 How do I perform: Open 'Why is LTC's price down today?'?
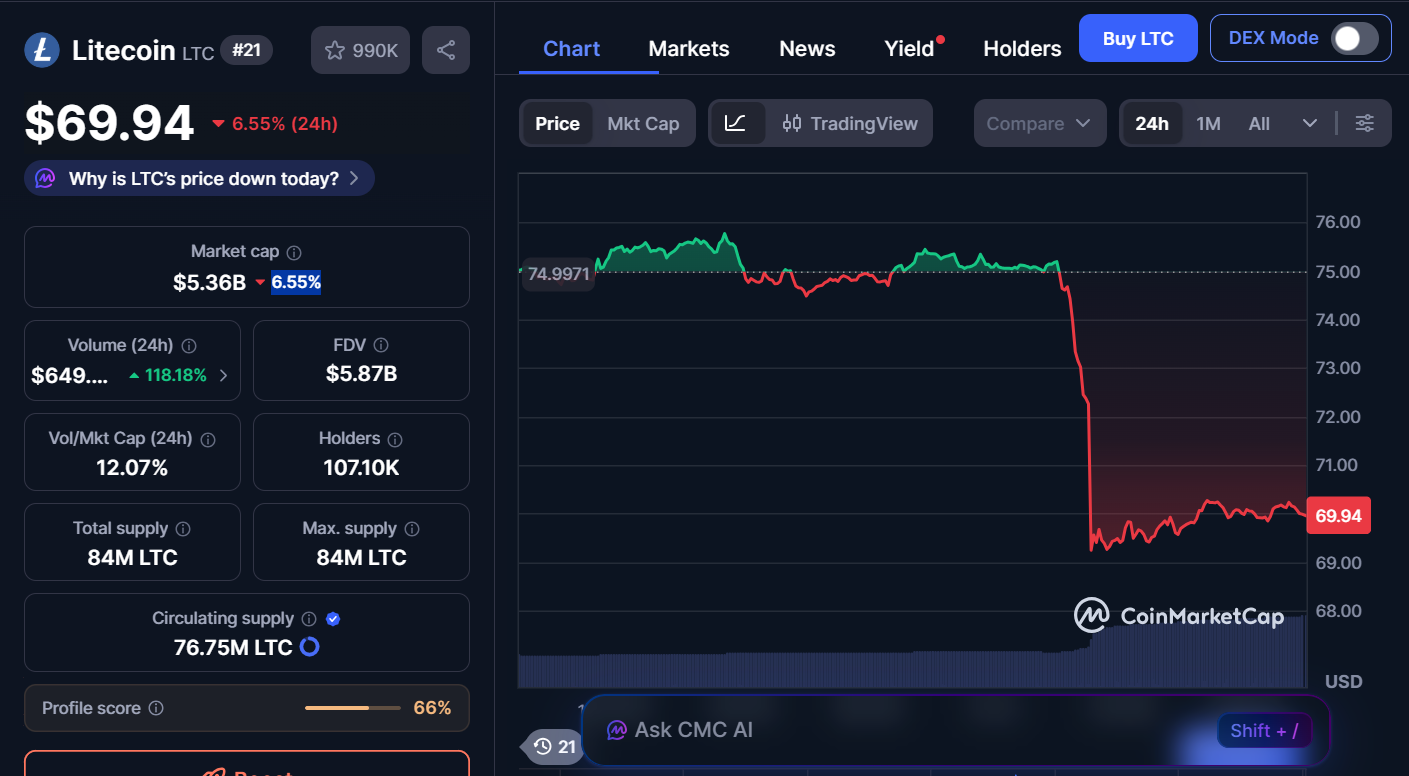tap(198, 177)
